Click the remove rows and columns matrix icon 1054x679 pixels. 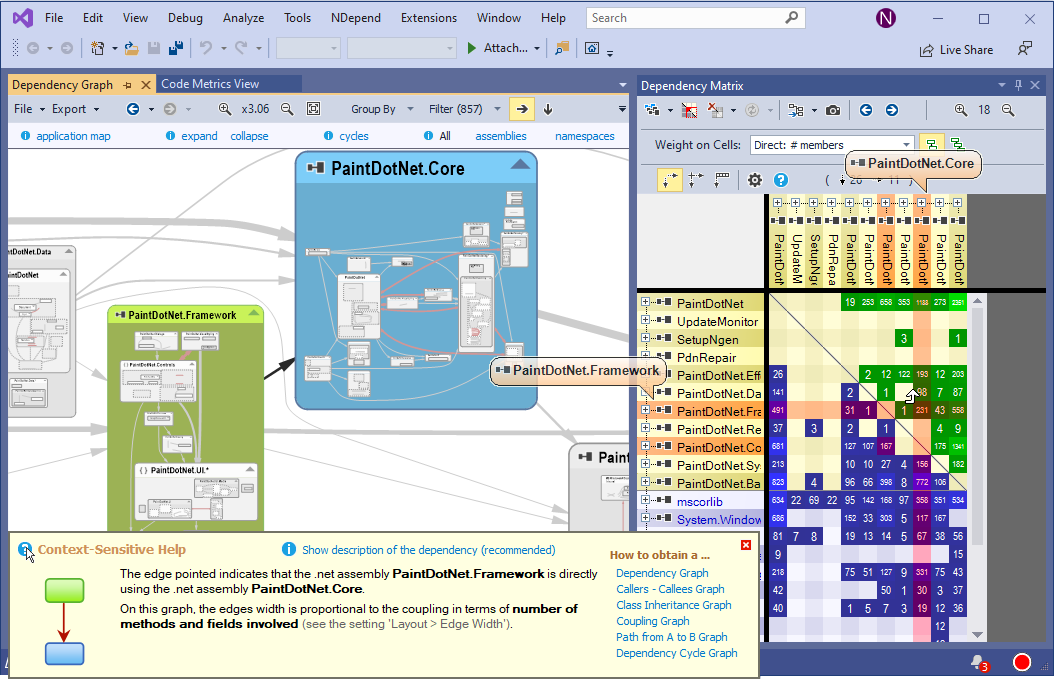[715, 110]
